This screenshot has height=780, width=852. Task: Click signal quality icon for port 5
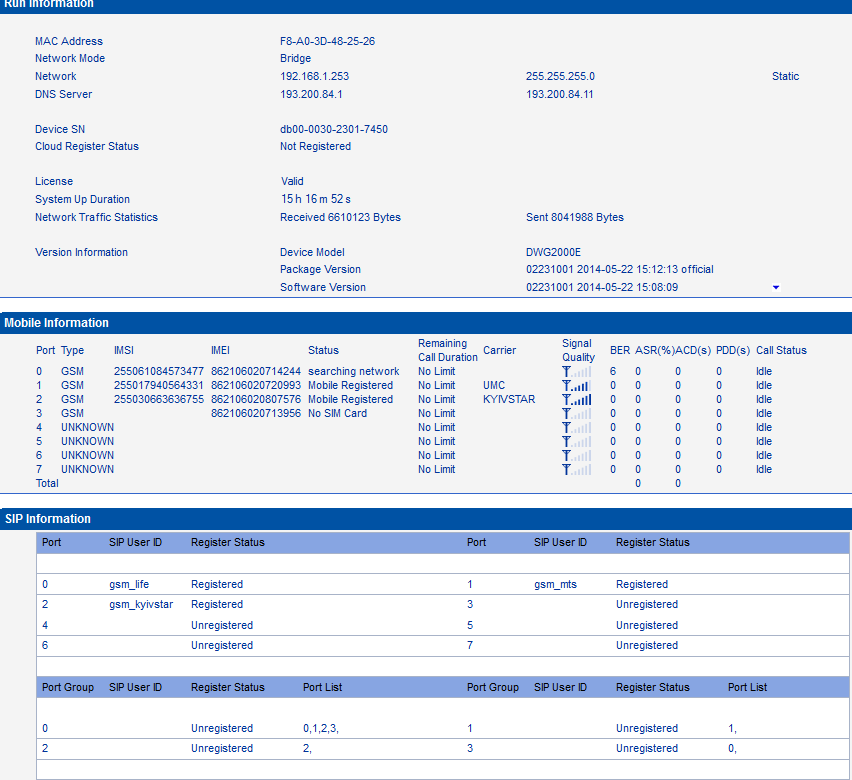click(x=576, y=441)
